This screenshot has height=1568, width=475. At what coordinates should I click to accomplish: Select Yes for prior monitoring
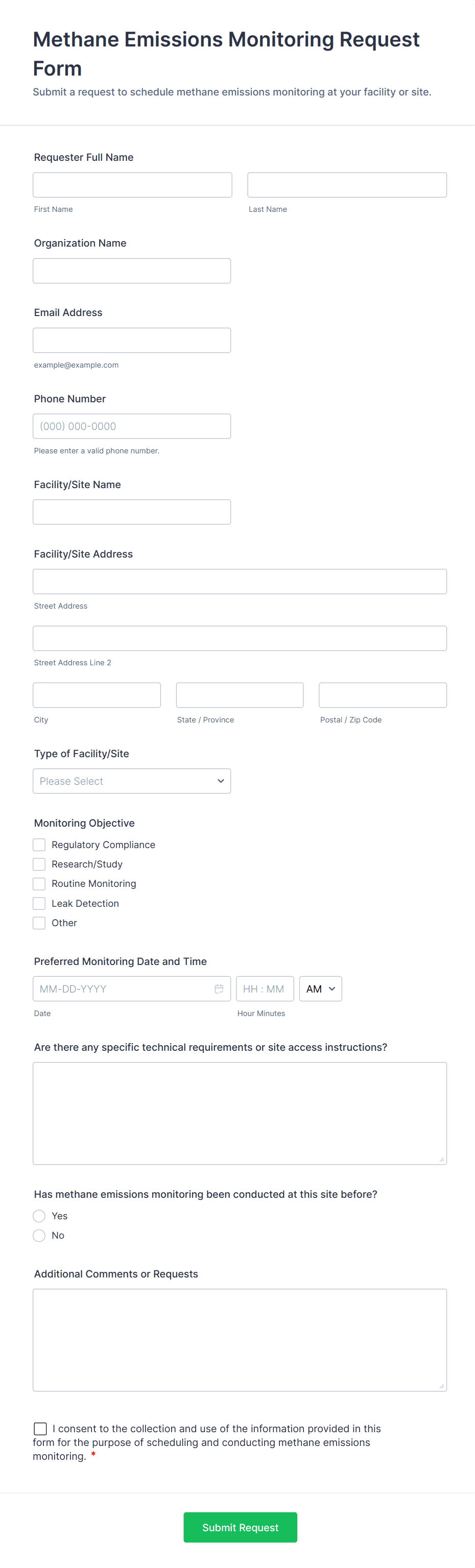pyautogui.click(x=39, y=1216)
